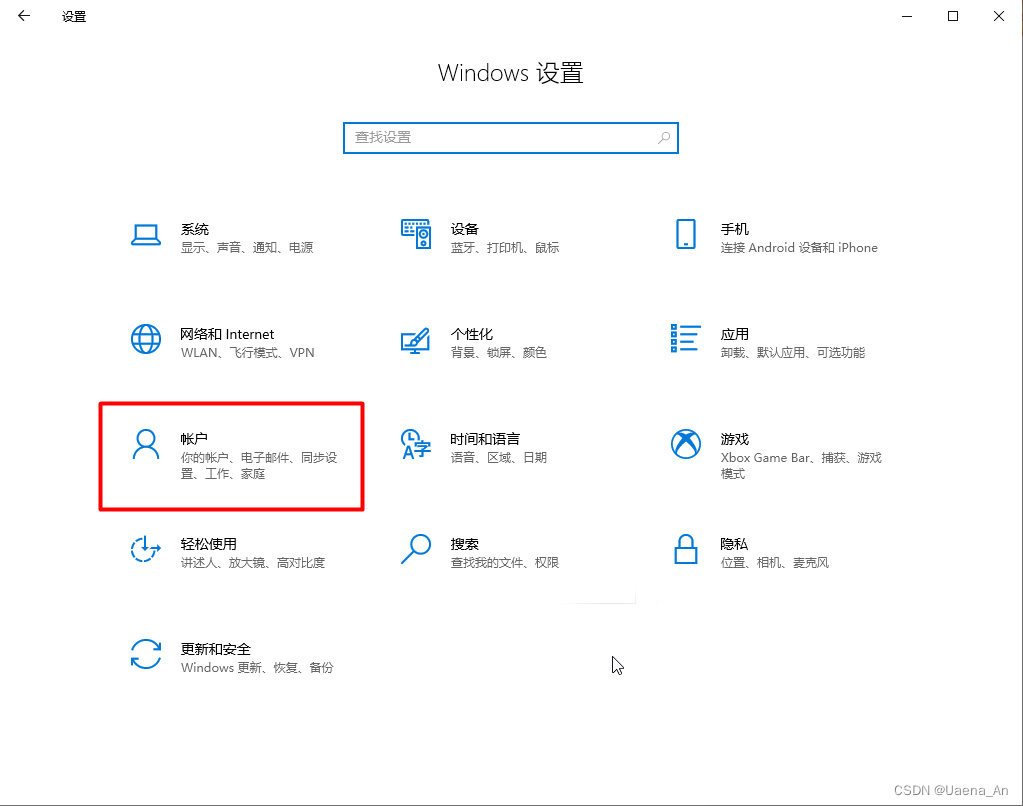Viewport: 1023px width, 806px height.
Task: Open the 搜索 magnifying glass icon
Action: point(416,549)
